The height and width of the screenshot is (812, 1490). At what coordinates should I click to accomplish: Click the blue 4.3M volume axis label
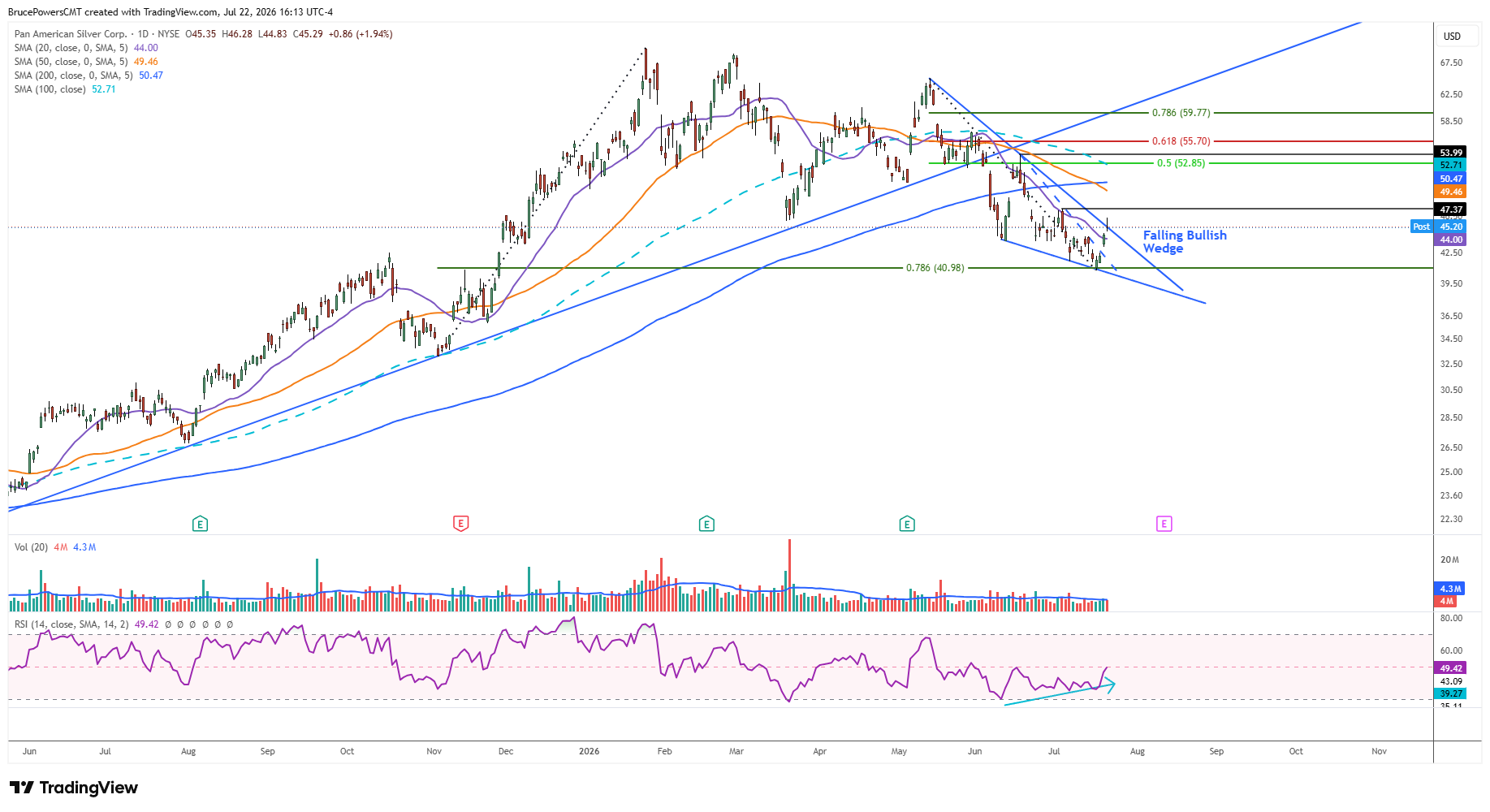(1450, 589)
